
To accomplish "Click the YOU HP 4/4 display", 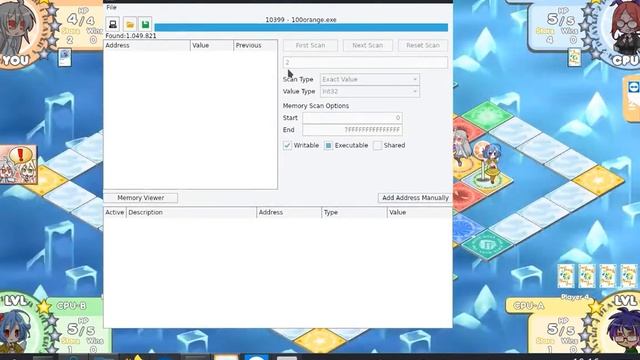I will tap(81, 18).
